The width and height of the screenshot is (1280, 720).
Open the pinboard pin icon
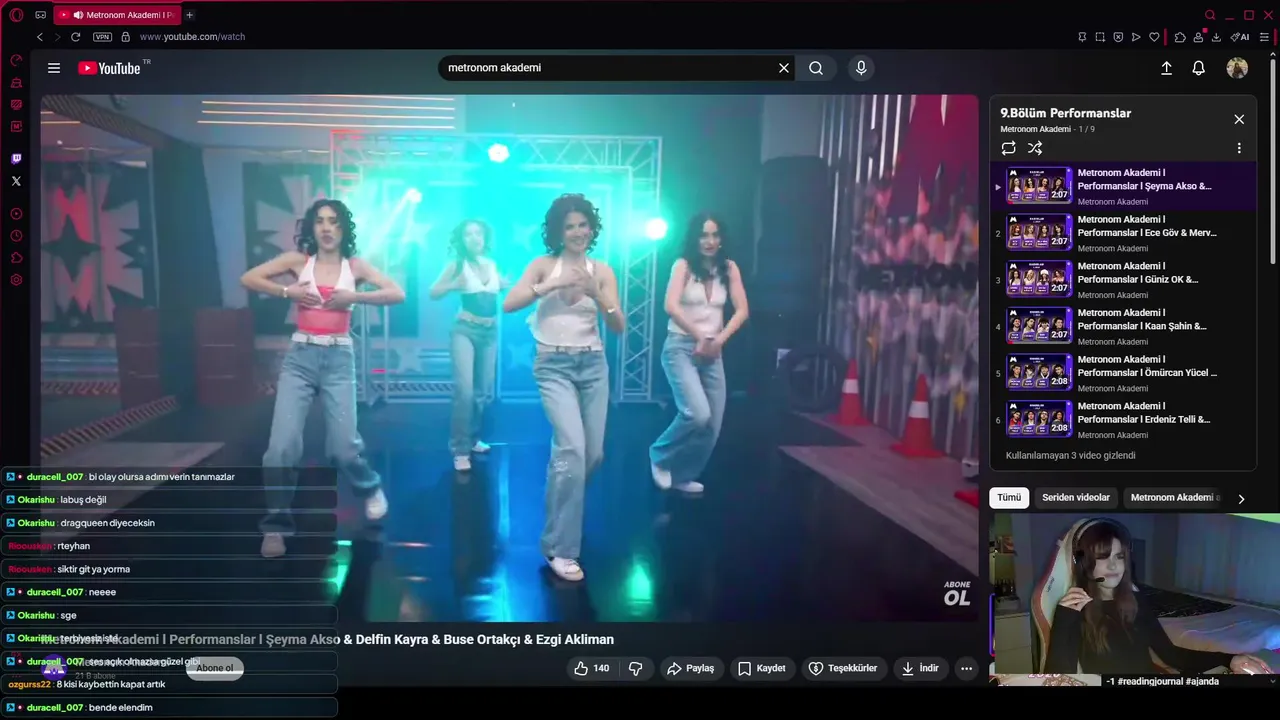pos(1082,37)
